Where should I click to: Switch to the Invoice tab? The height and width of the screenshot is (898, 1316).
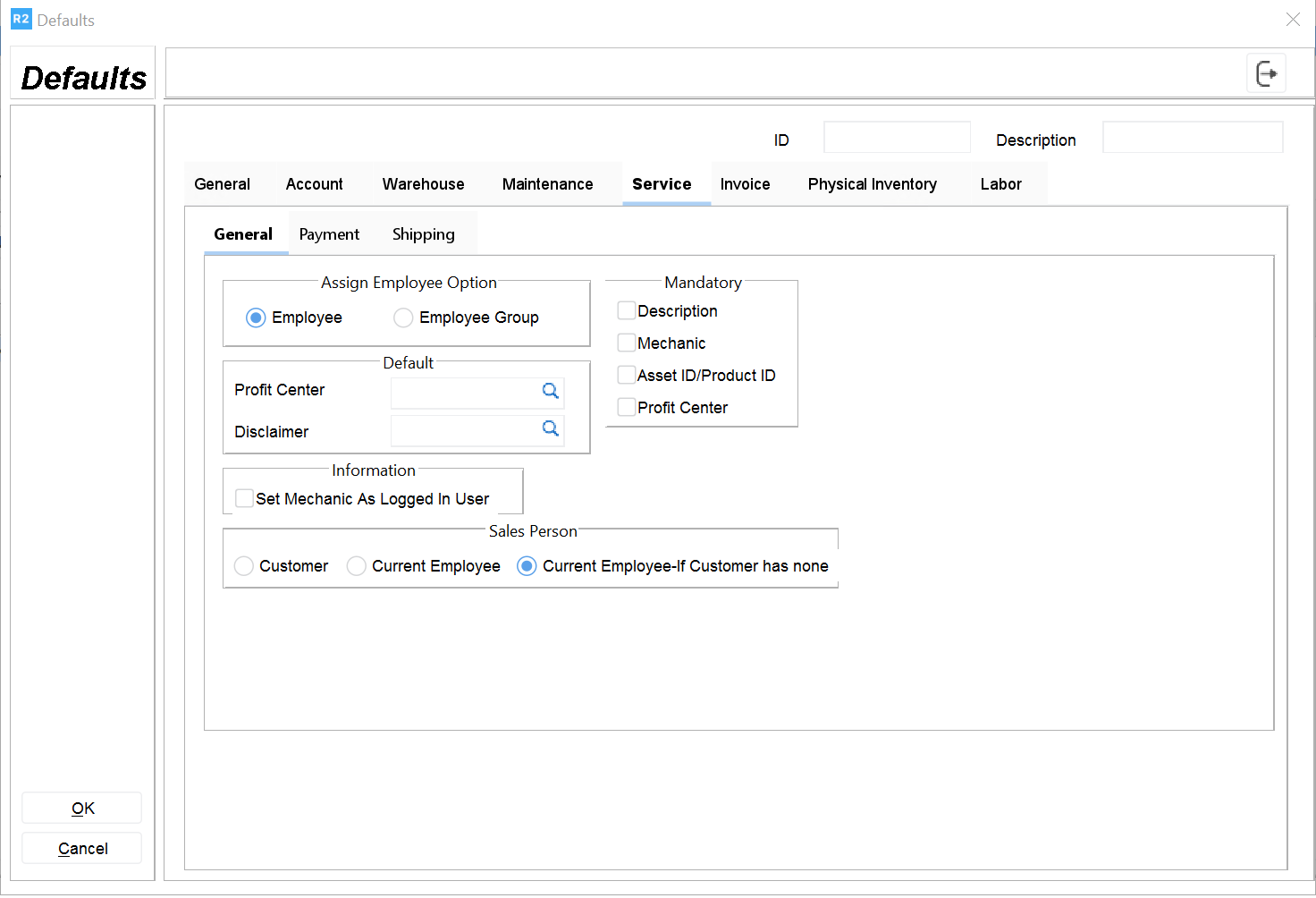pyautogui.click(x=745, y=184)
